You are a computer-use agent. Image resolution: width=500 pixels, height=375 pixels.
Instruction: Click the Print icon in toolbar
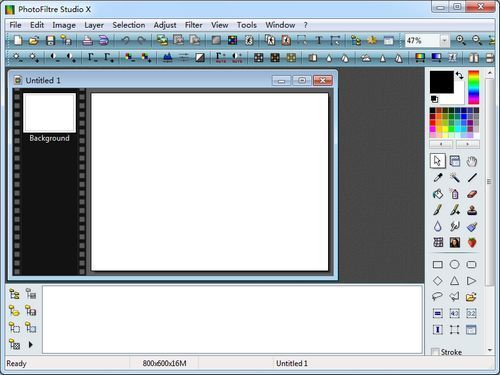pyautogui.click(x=87, y=41)
